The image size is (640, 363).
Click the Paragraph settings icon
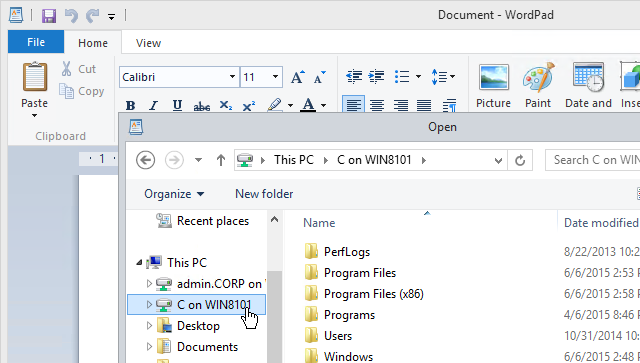[449, 105]
